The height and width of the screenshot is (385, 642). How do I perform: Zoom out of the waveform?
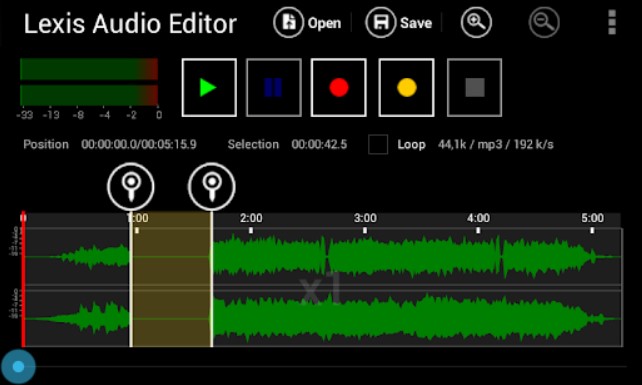click(544, 23)
